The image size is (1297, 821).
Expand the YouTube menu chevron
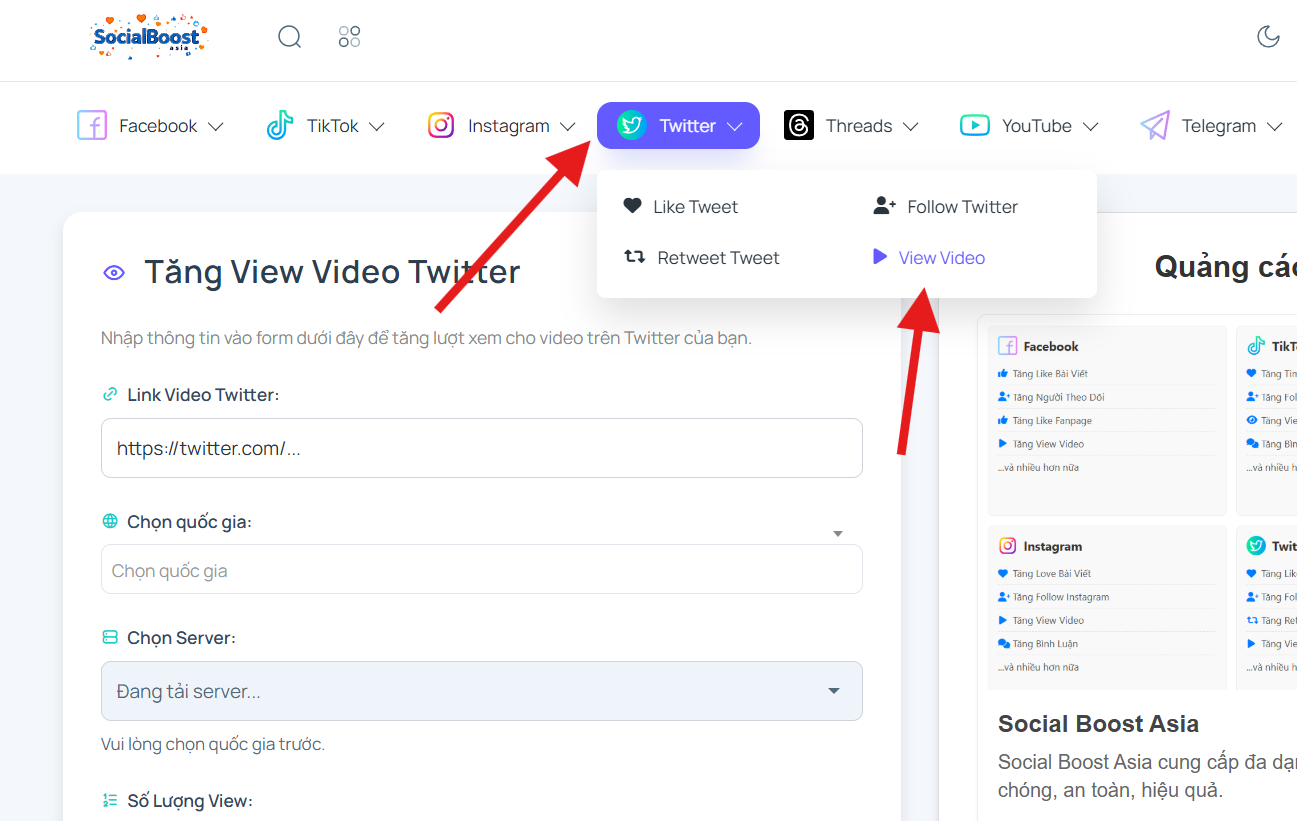[x=1090, y=127]
